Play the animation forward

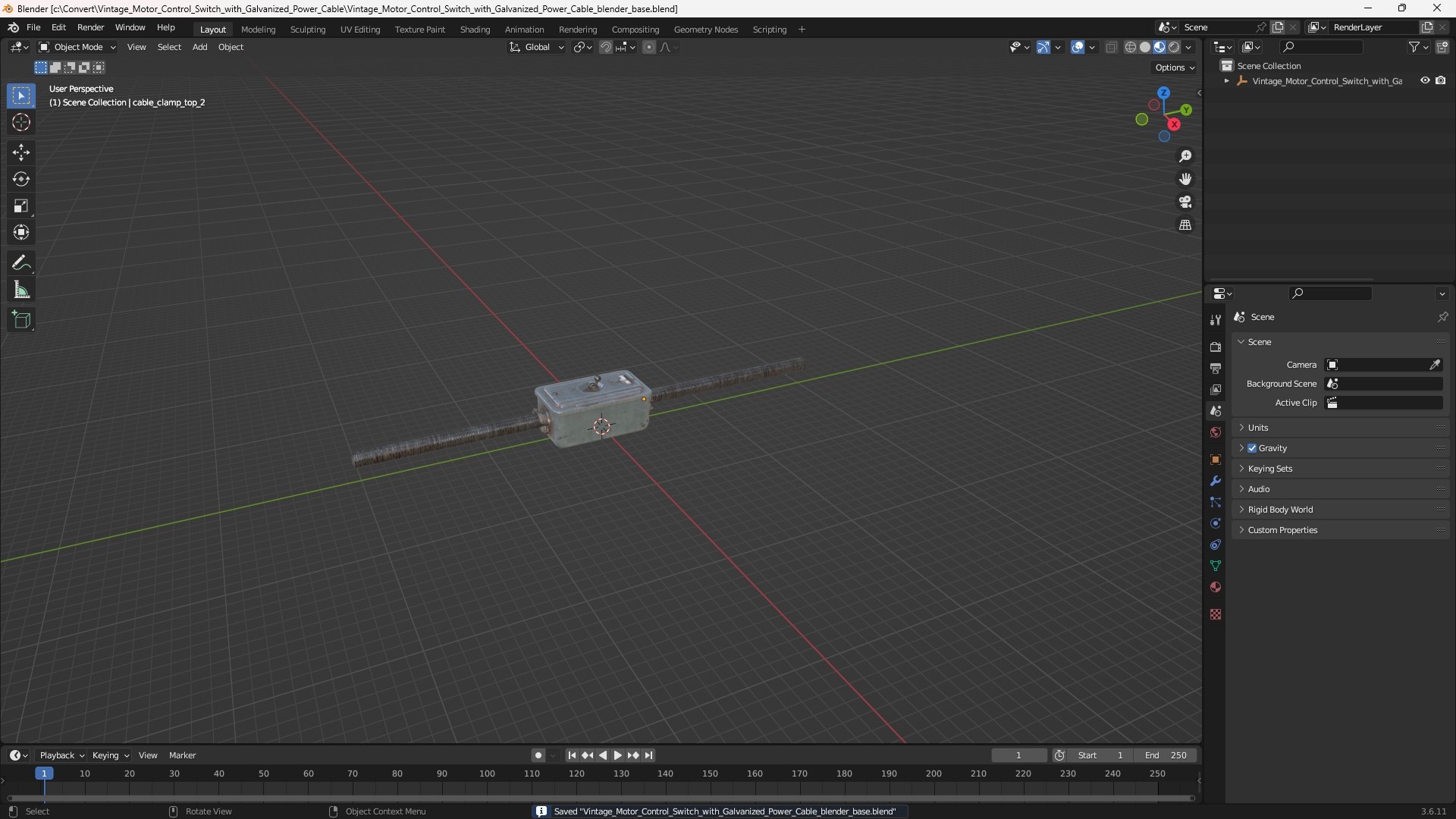617,755
